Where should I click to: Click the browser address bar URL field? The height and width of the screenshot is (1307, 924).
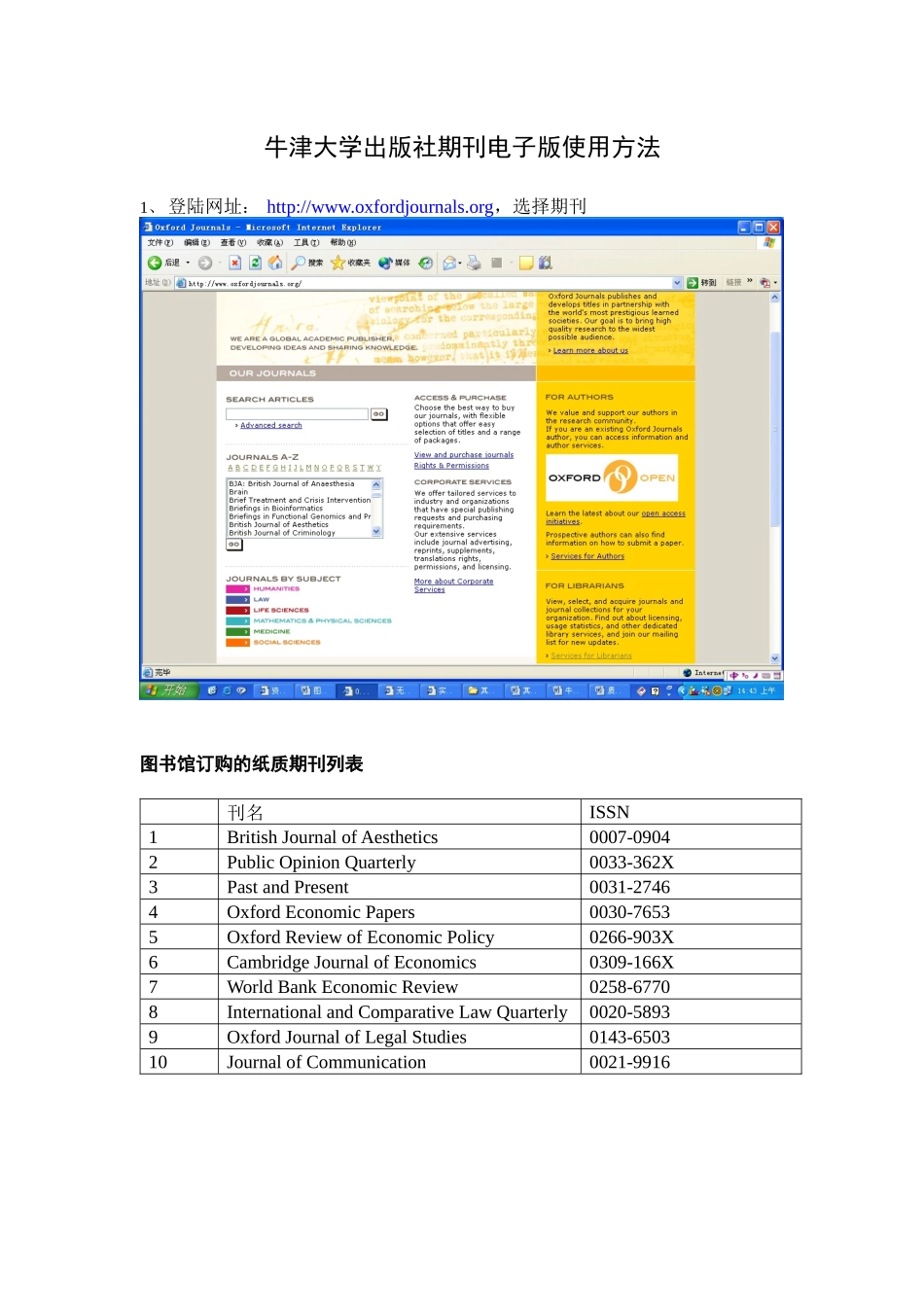(428, 283)
